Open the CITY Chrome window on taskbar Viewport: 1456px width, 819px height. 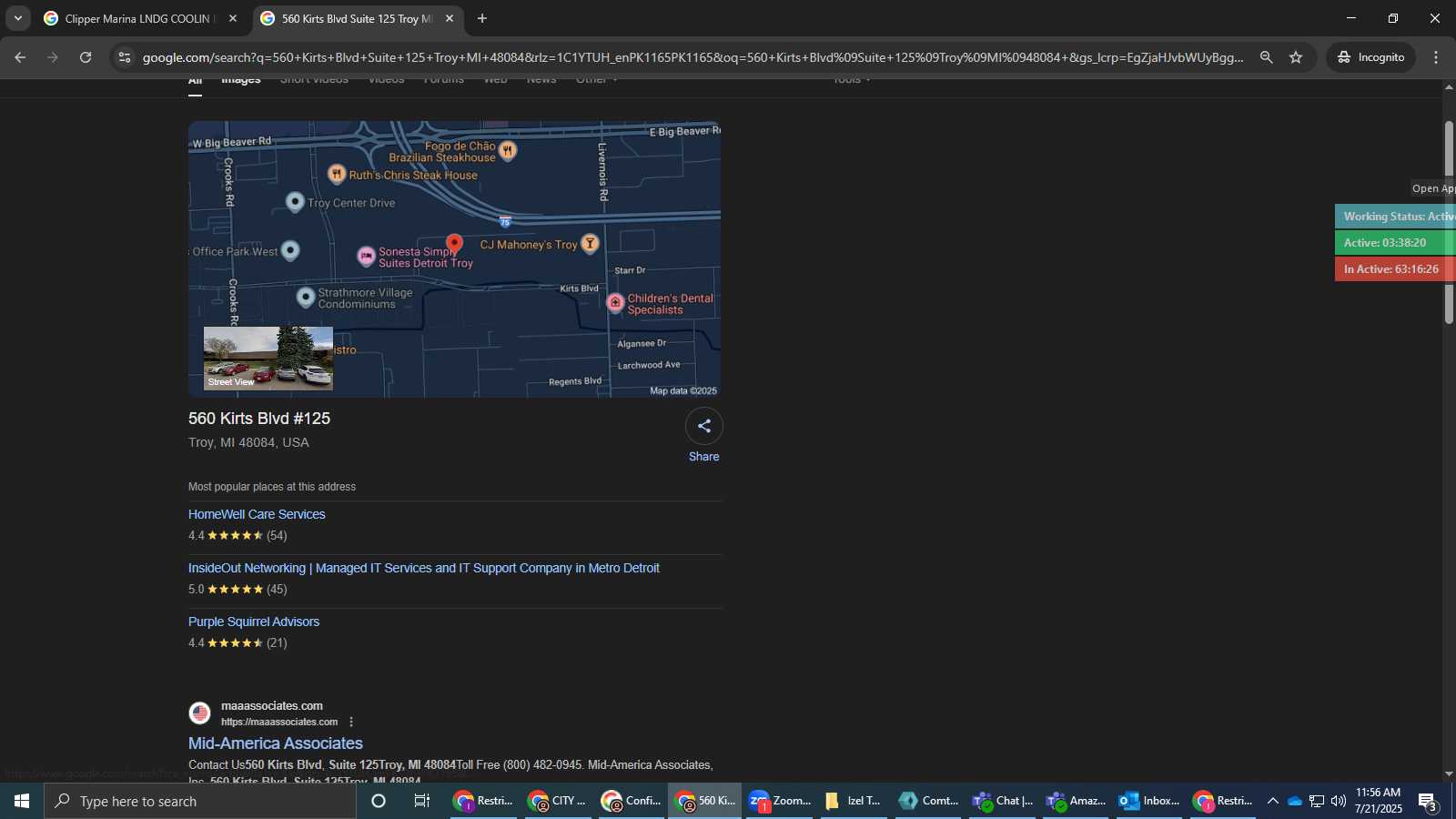tap(557, 801)
